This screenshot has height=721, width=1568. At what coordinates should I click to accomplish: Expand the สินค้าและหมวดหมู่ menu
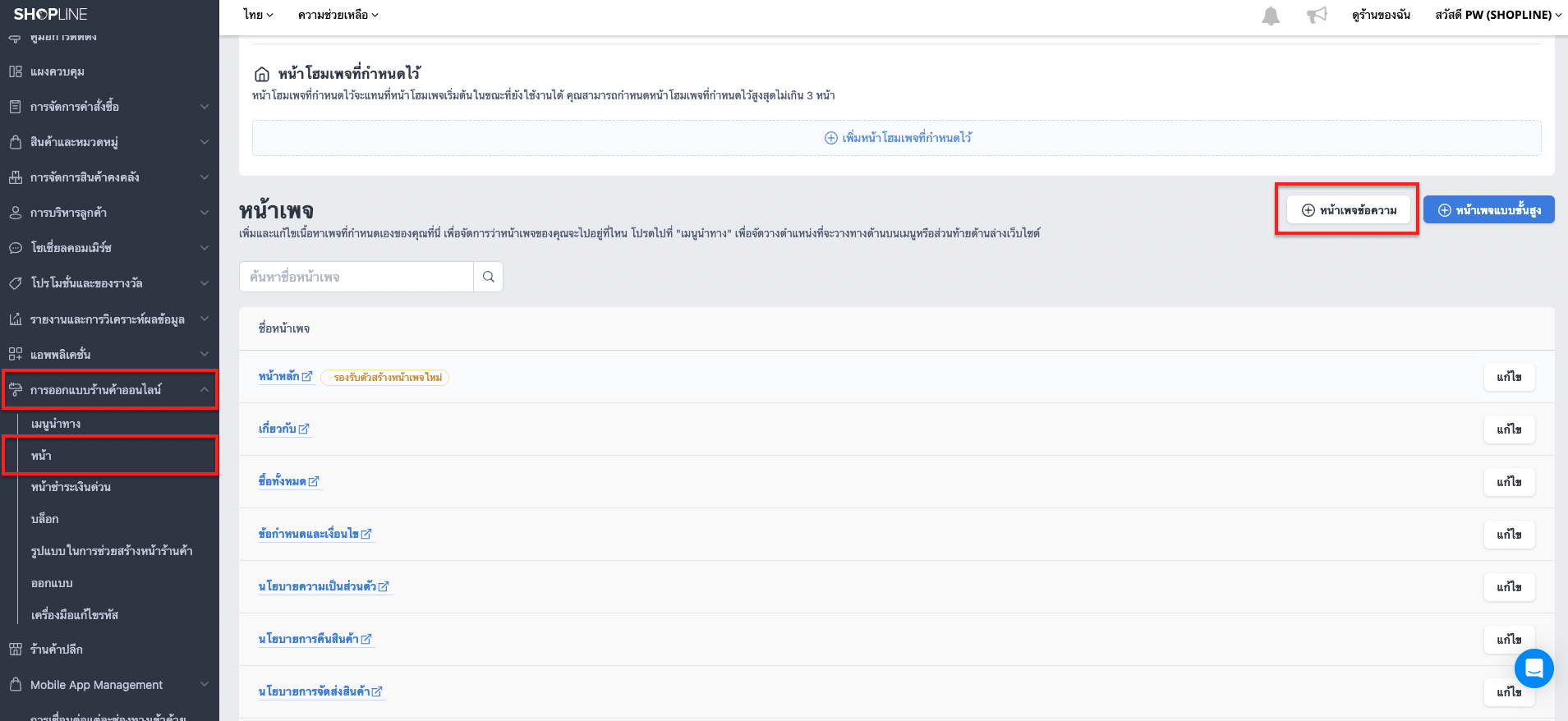[x=109, y=142]
